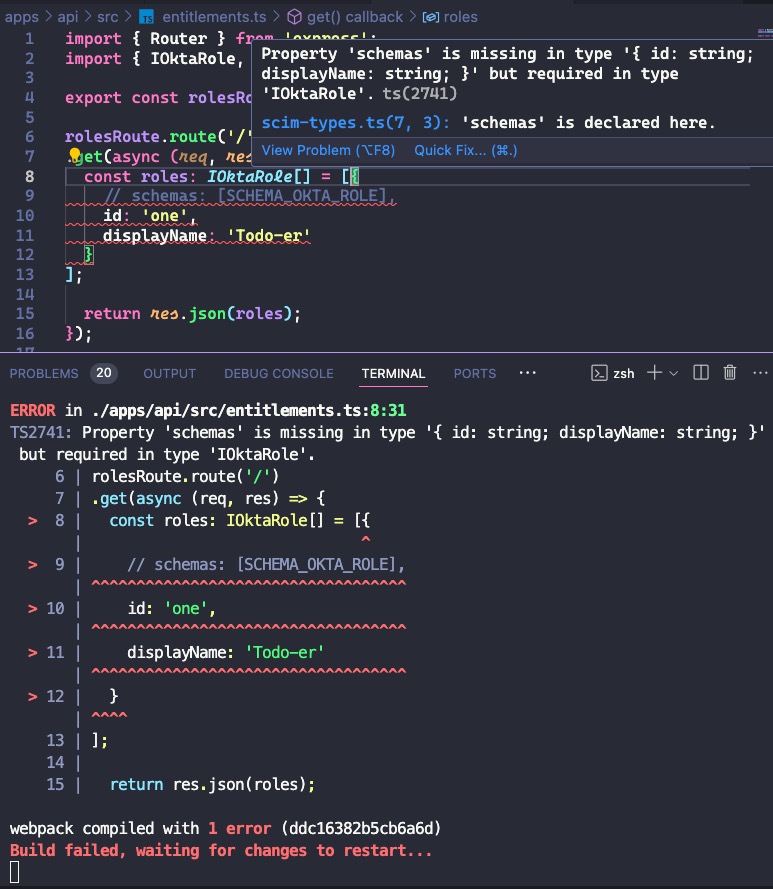The width and height of the screenshot is (773, 889).
Task: Switch to the PORTS tab
Action: [x=475, y=374]
